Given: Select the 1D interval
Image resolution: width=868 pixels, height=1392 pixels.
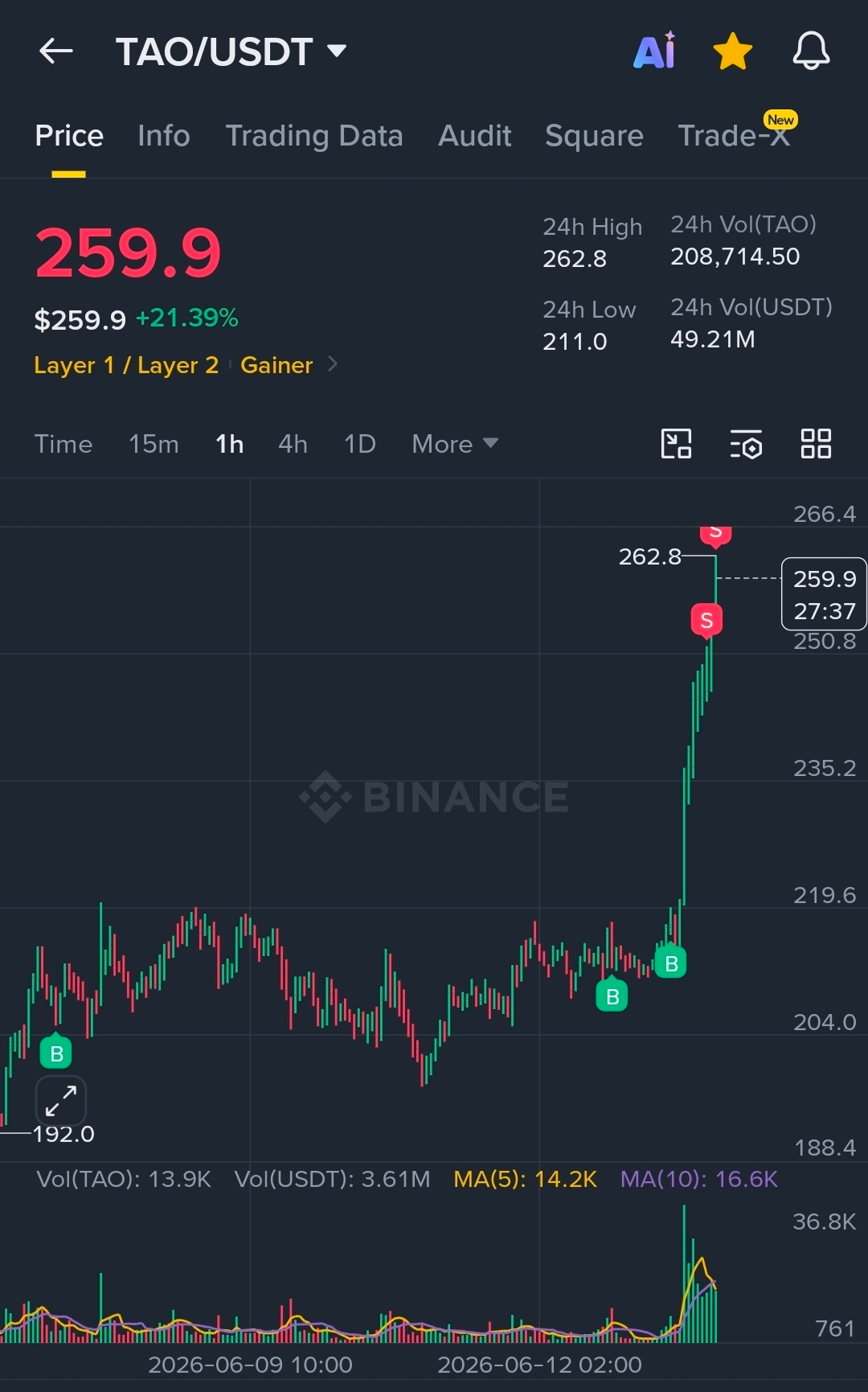Looking at the screenshot, I should [x=359, y=444].
